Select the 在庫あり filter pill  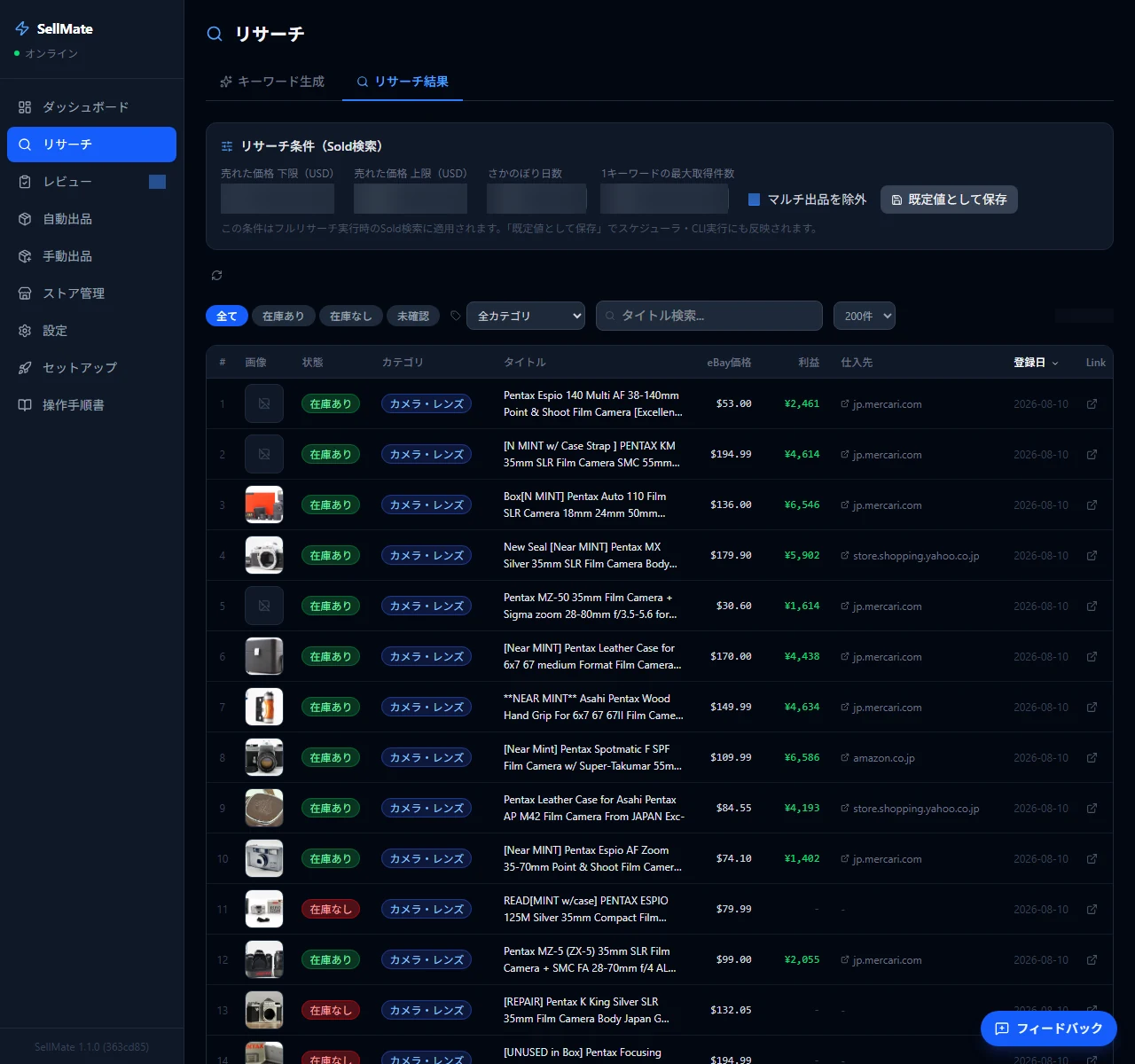(283, 316)
